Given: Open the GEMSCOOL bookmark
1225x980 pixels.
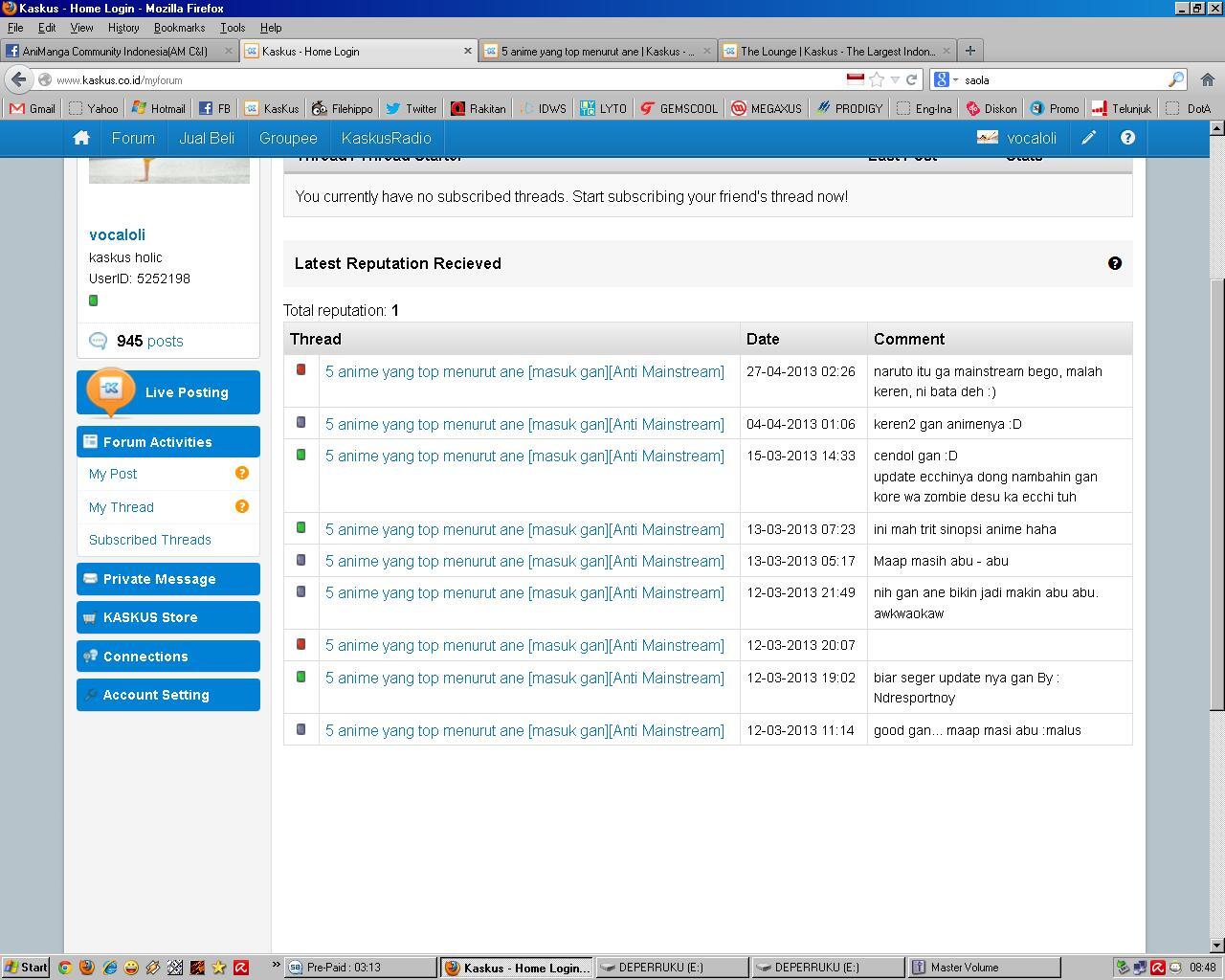Looking at the screenshot, I should (x=679, y=108).
